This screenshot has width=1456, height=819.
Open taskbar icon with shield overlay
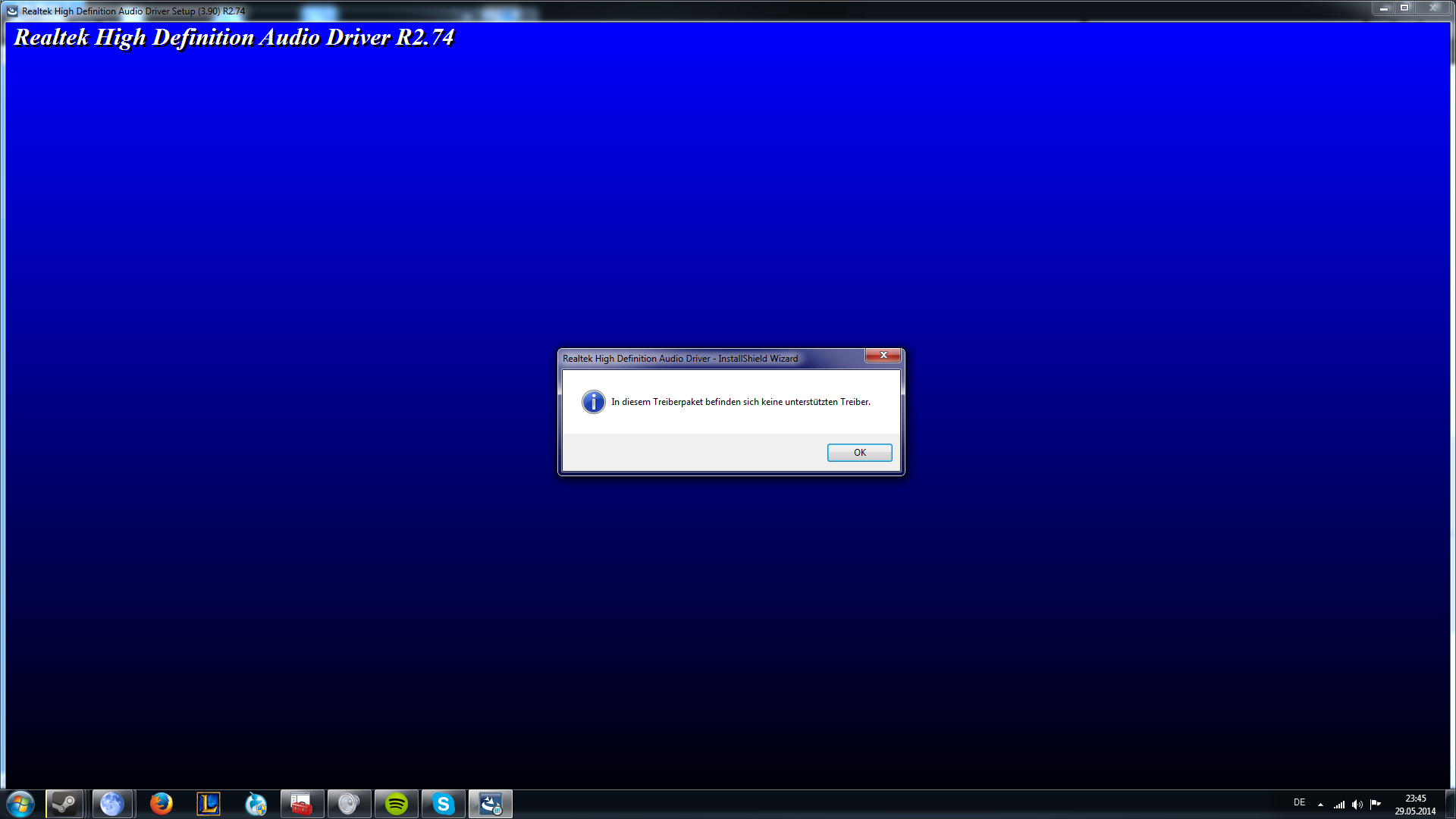click(256, 804)
